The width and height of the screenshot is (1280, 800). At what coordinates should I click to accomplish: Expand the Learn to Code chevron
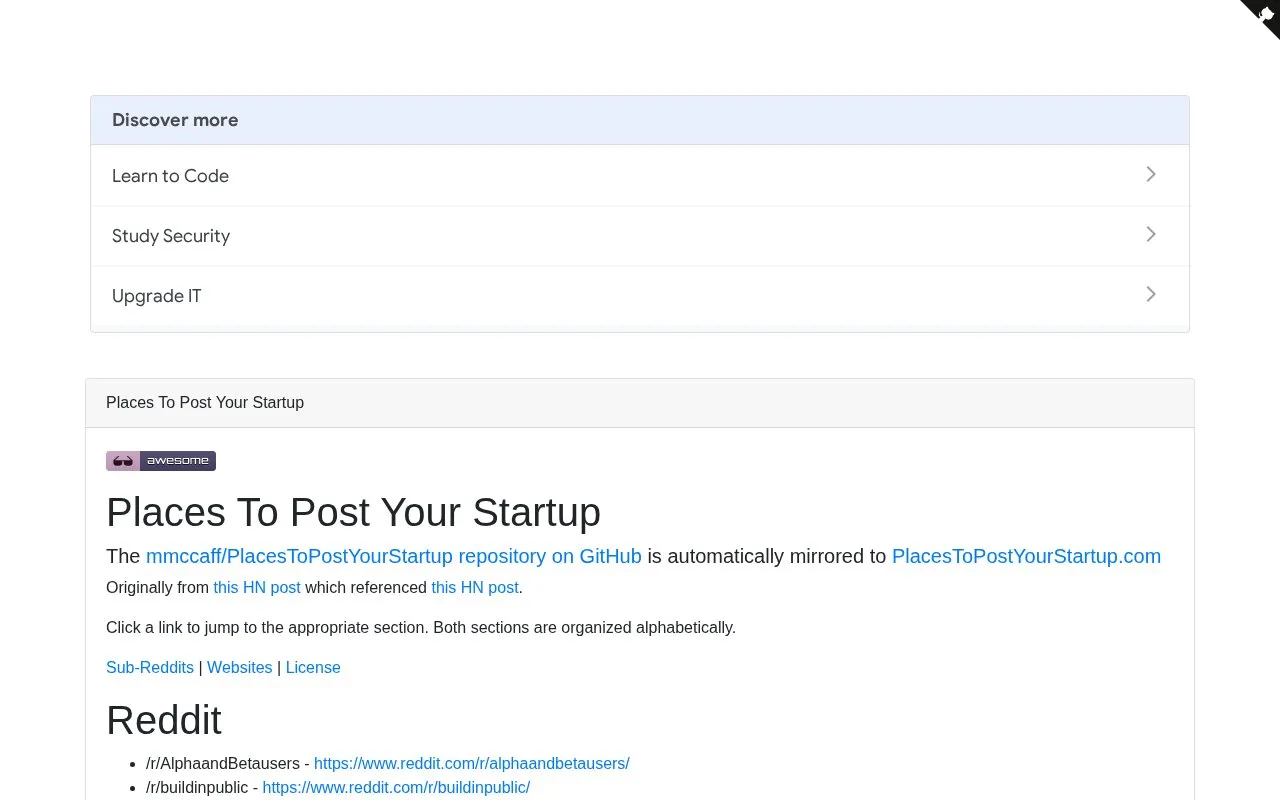pos(1151,174)
